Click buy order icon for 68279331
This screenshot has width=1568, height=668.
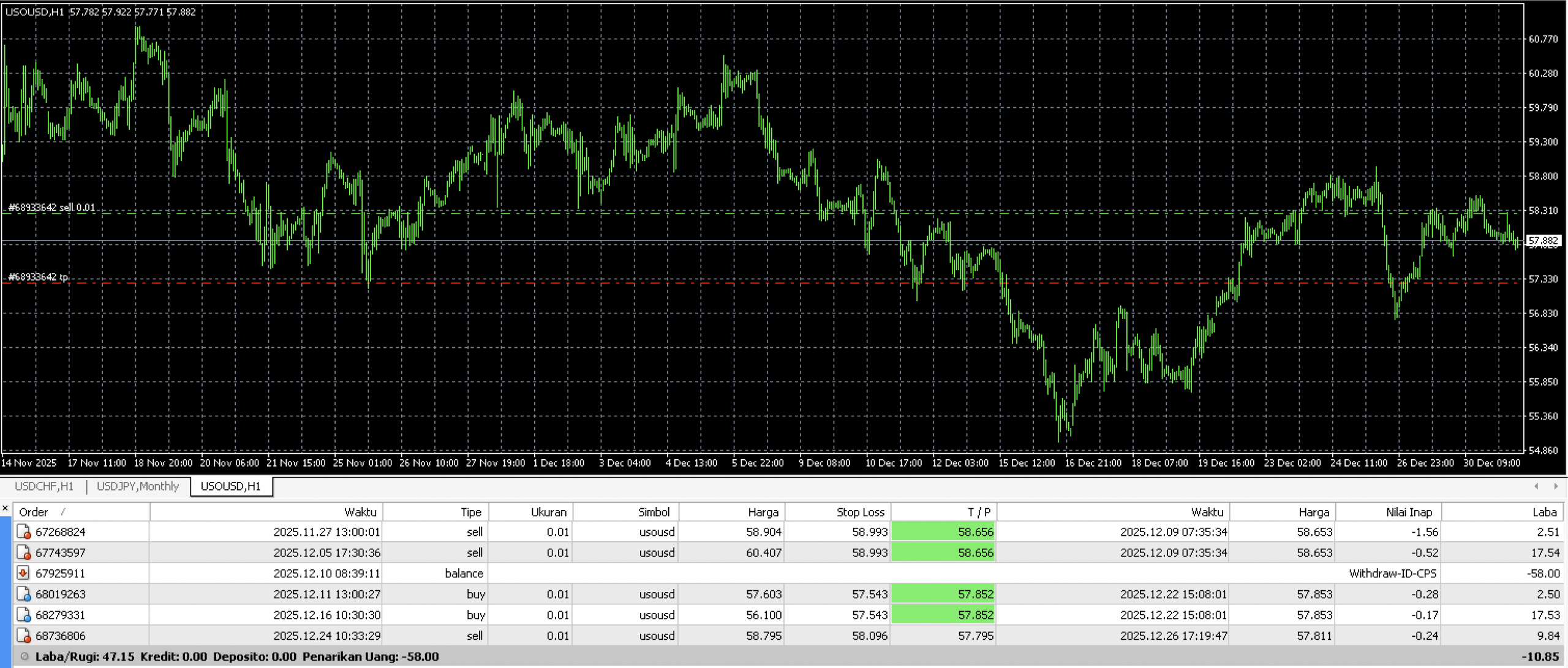point(23,615)
